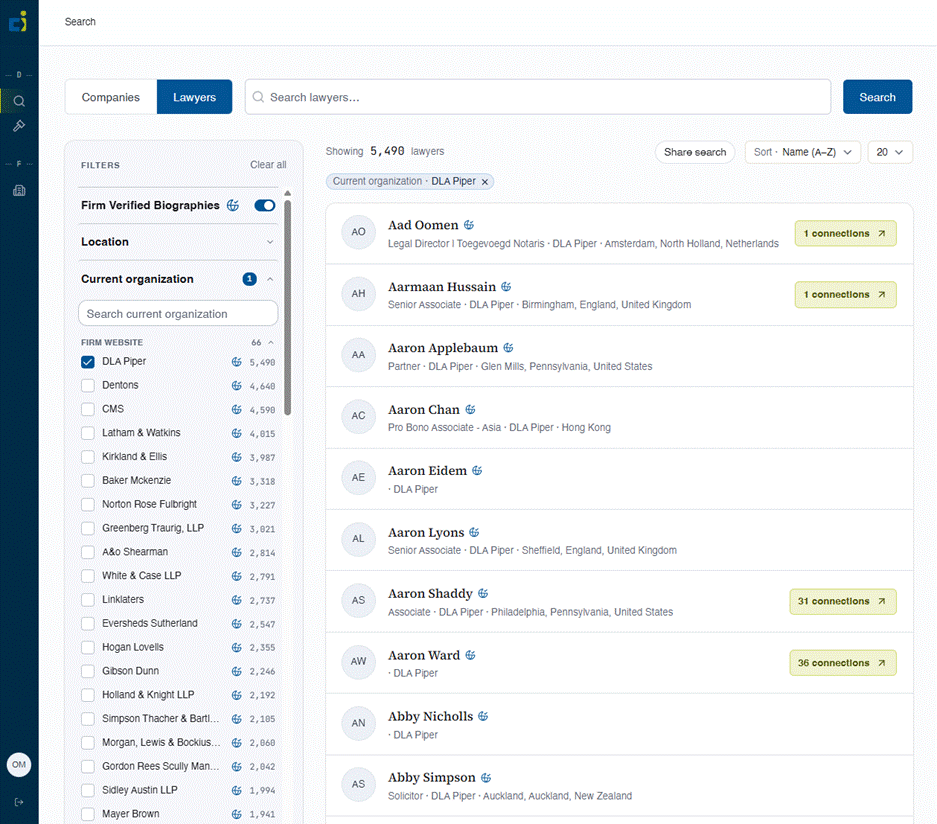Check the CMS checkbox
937x824 pixels.
pyautogui.click(x=88, y=409)
